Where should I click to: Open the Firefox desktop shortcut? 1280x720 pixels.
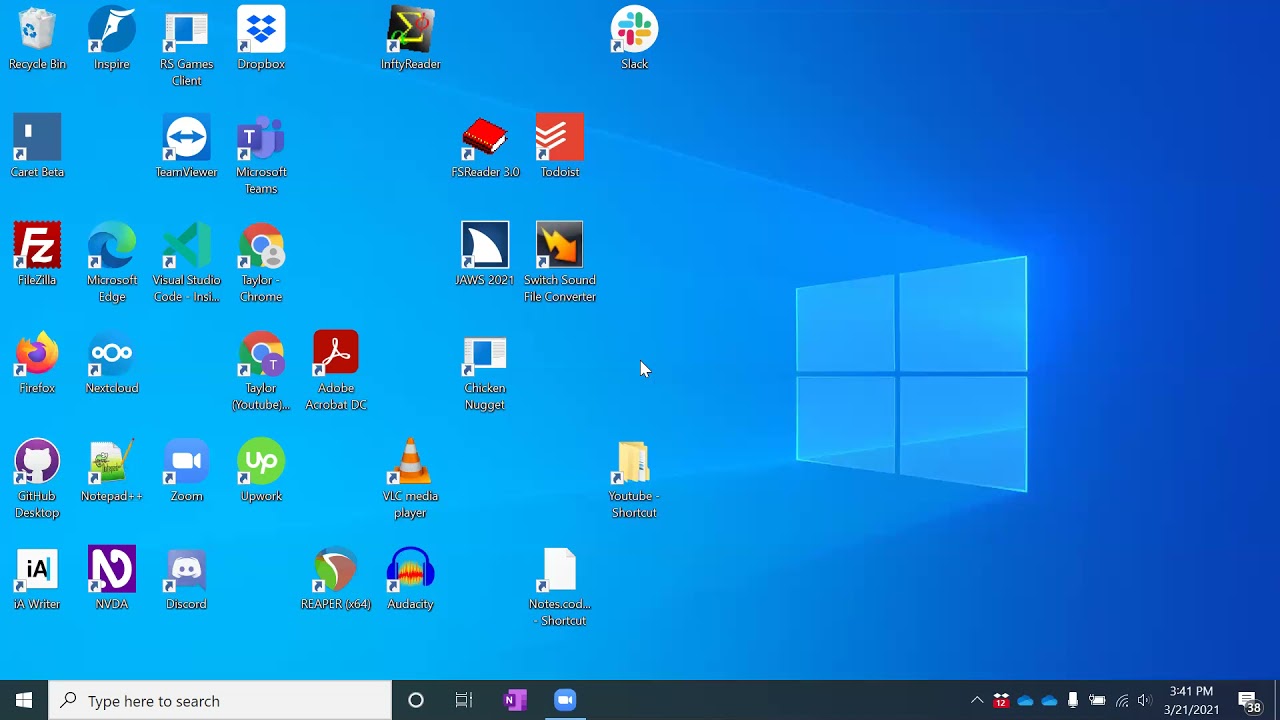pyautogui.click(x=37, y=364)
